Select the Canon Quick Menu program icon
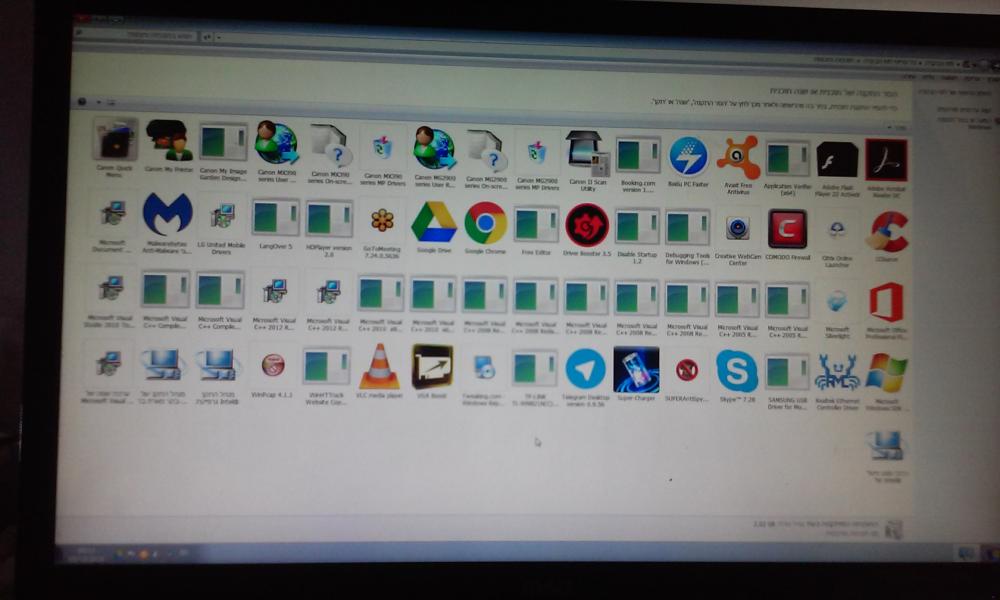 click(x=115, y=140)
